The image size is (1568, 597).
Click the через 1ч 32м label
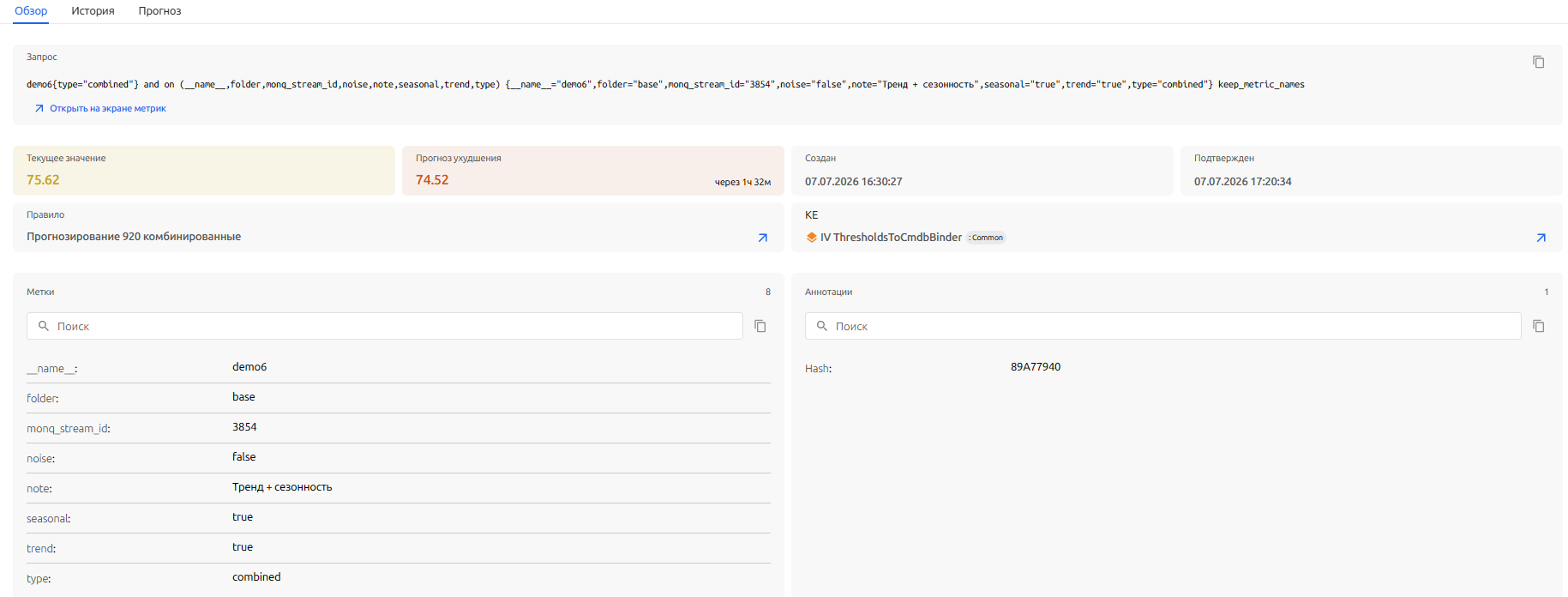pos(742,182)
